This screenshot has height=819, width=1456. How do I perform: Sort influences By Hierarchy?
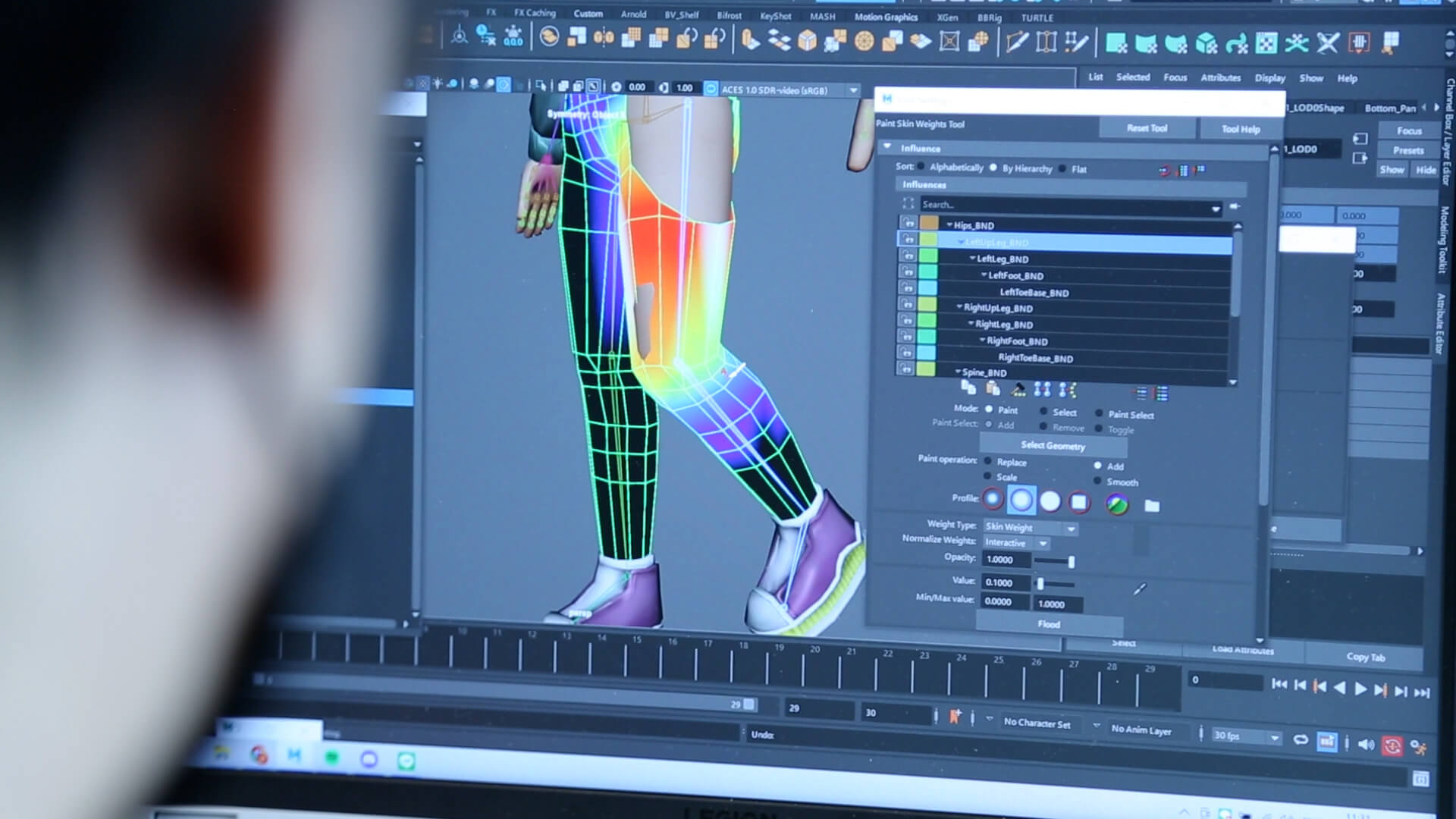click(993, 167)
